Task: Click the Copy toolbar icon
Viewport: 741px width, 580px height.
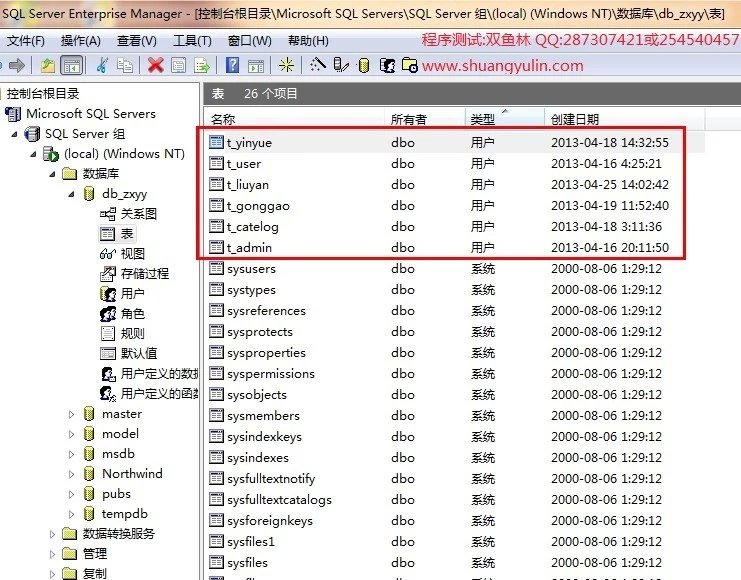Action: [x=125, y=65]
